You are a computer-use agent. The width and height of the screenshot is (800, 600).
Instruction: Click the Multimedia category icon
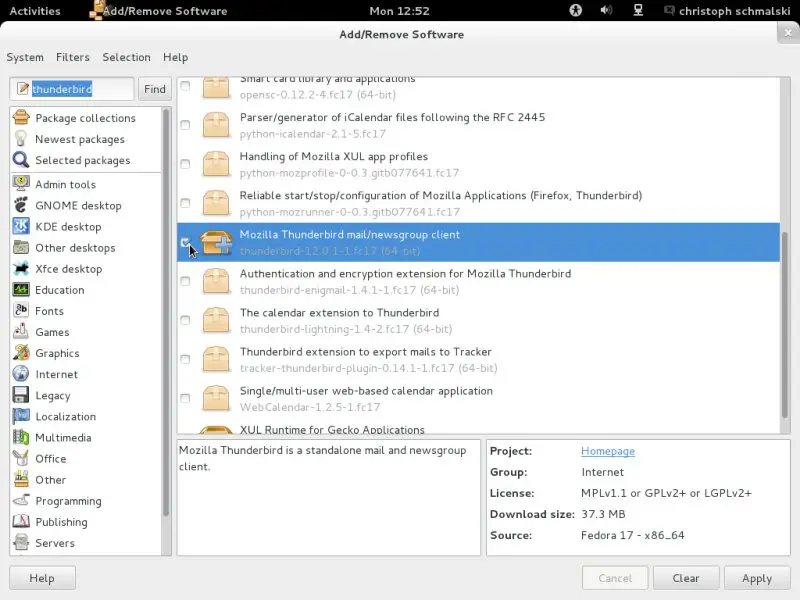coord(21,437)
